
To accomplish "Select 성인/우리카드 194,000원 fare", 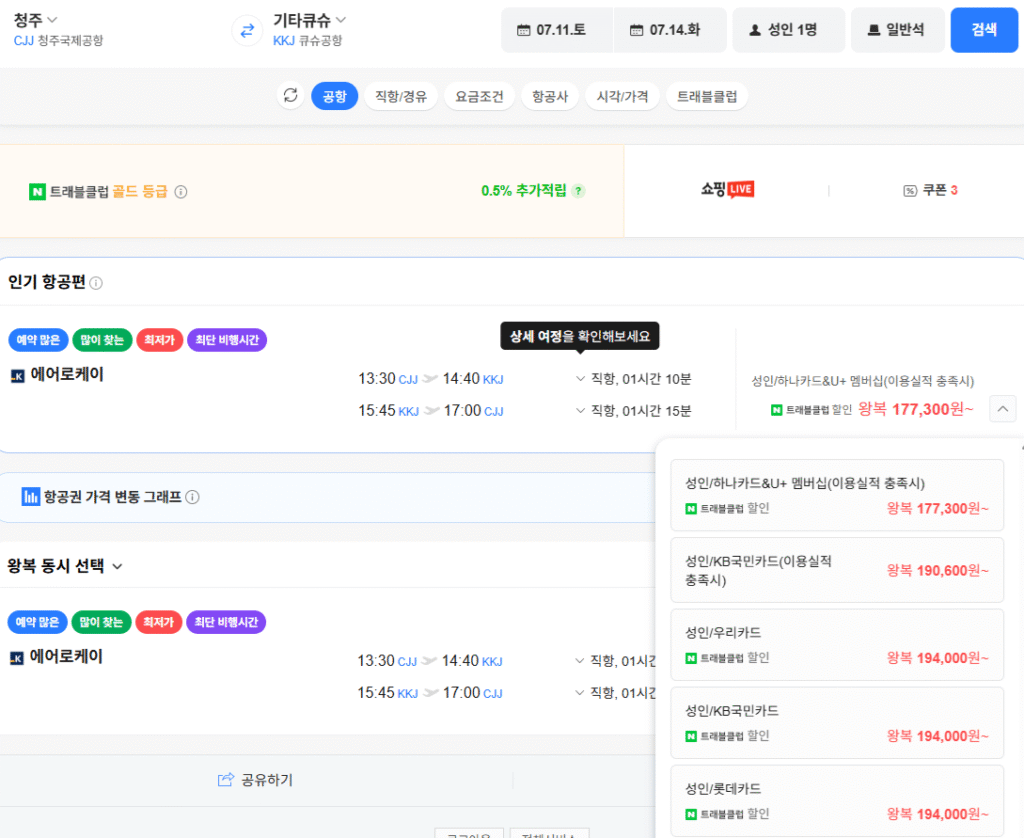I will point(837,645).
